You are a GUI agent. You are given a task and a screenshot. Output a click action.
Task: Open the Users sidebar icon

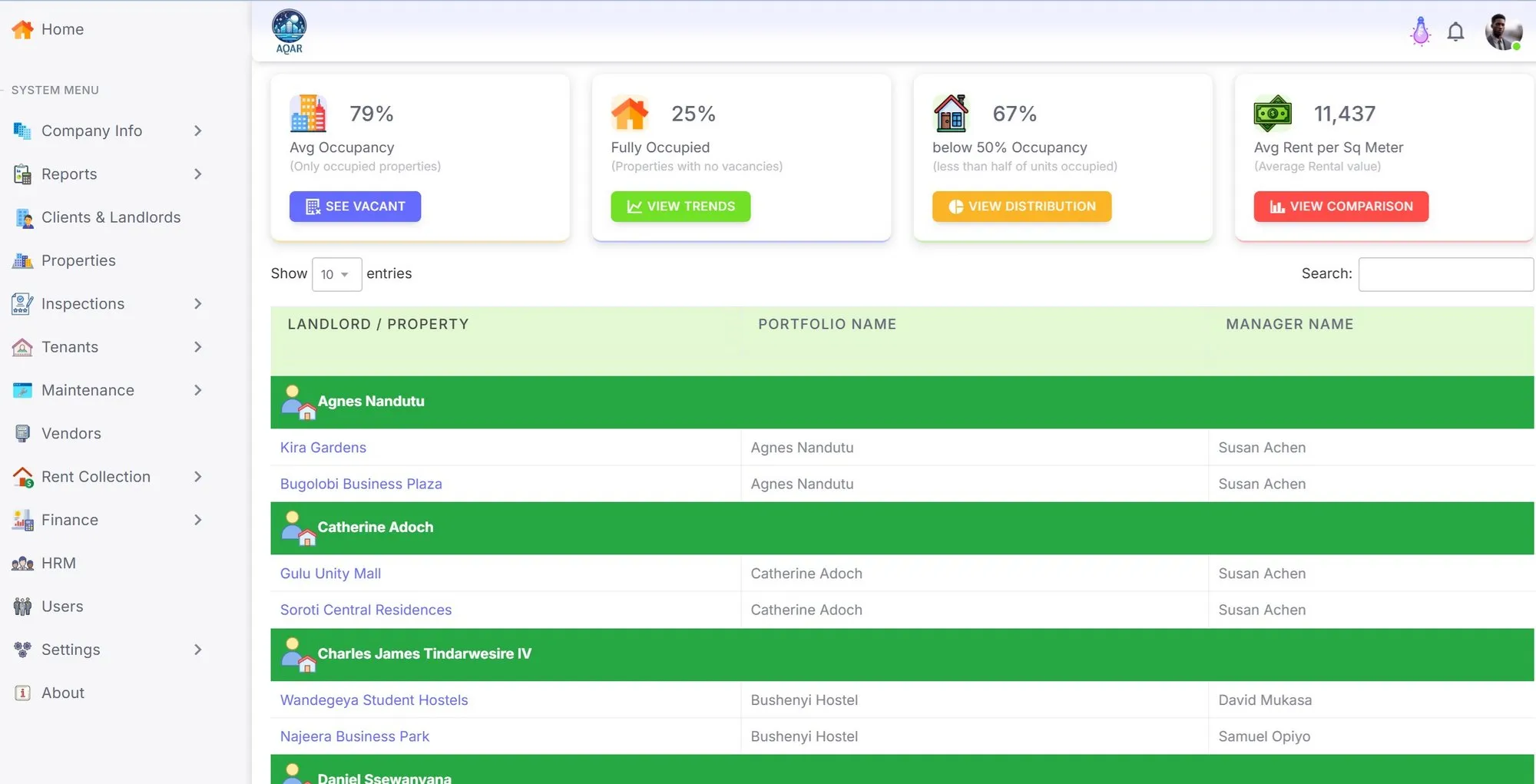[x=22, y=606]
